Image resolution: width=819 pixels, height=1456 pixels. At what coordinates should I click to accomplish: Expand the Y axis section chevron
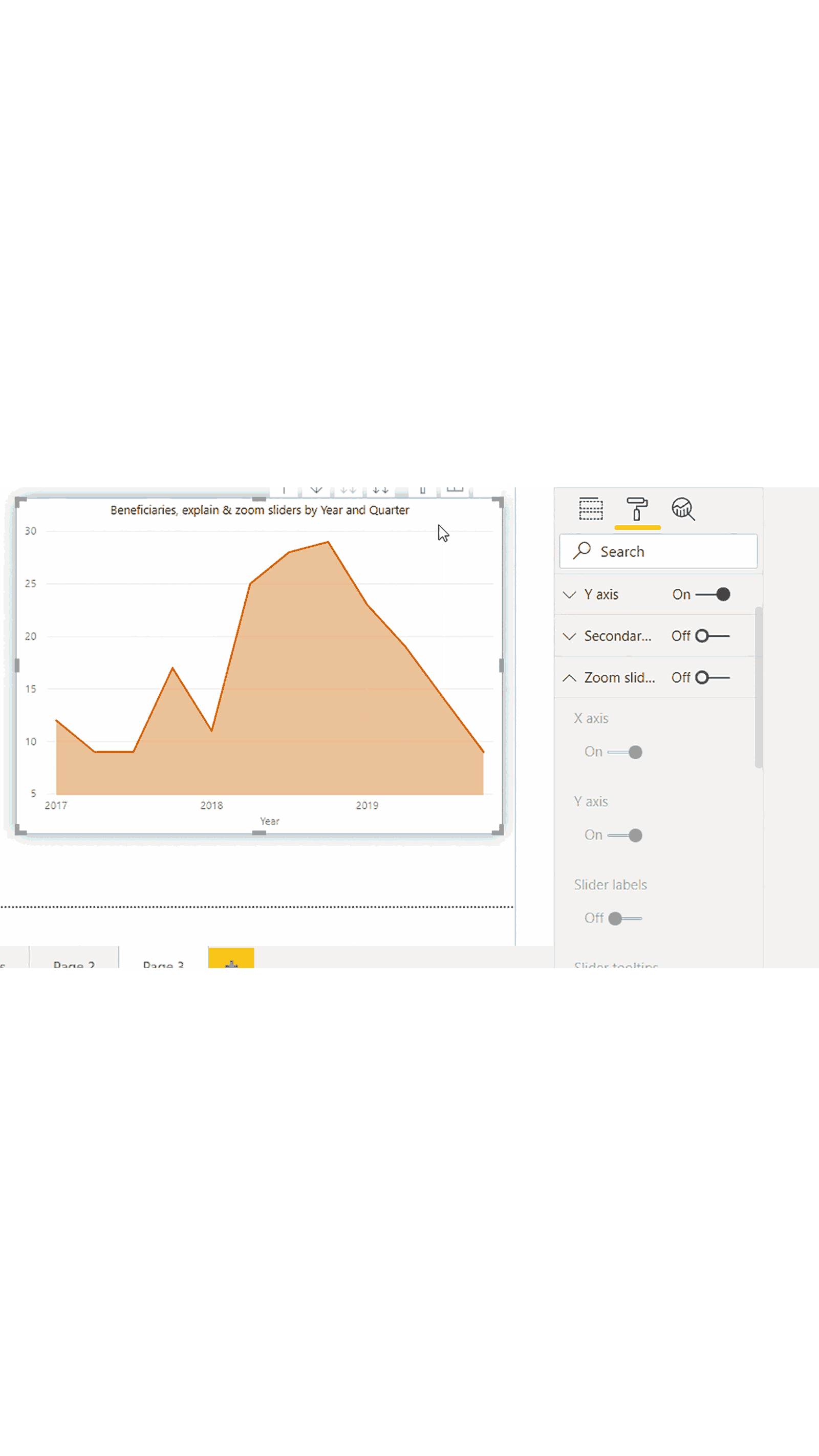[x=569, y=594]
